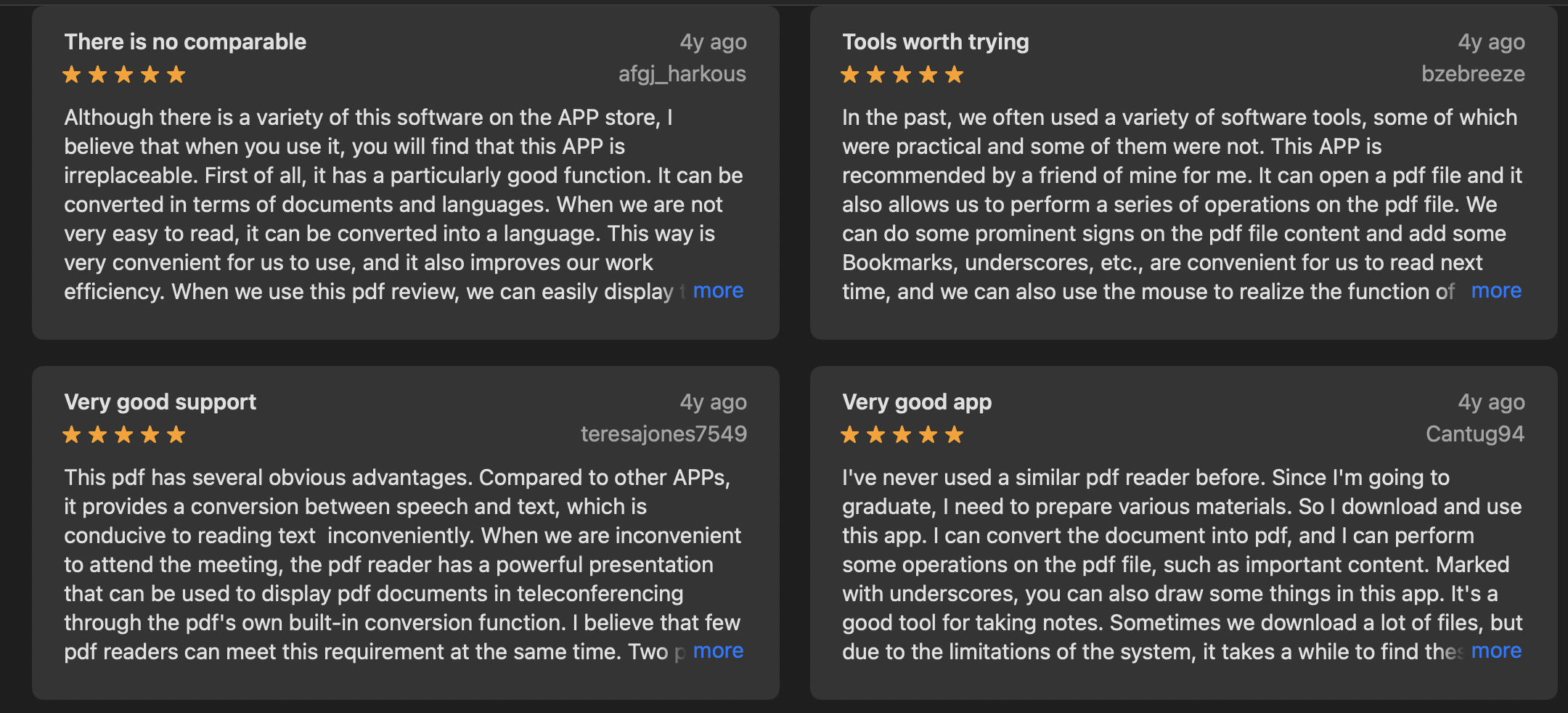
Task: Click the star rating on 'Very good app'
Action: click(x=902, y=434)
